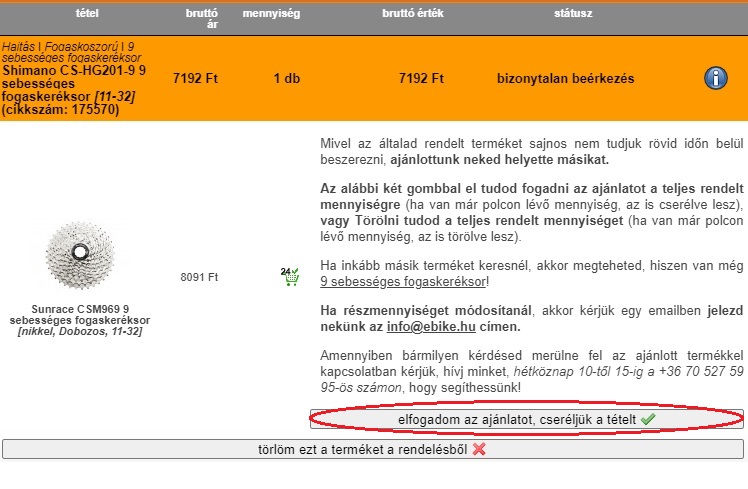Click the blue info icon in status row

pos(716,78)
